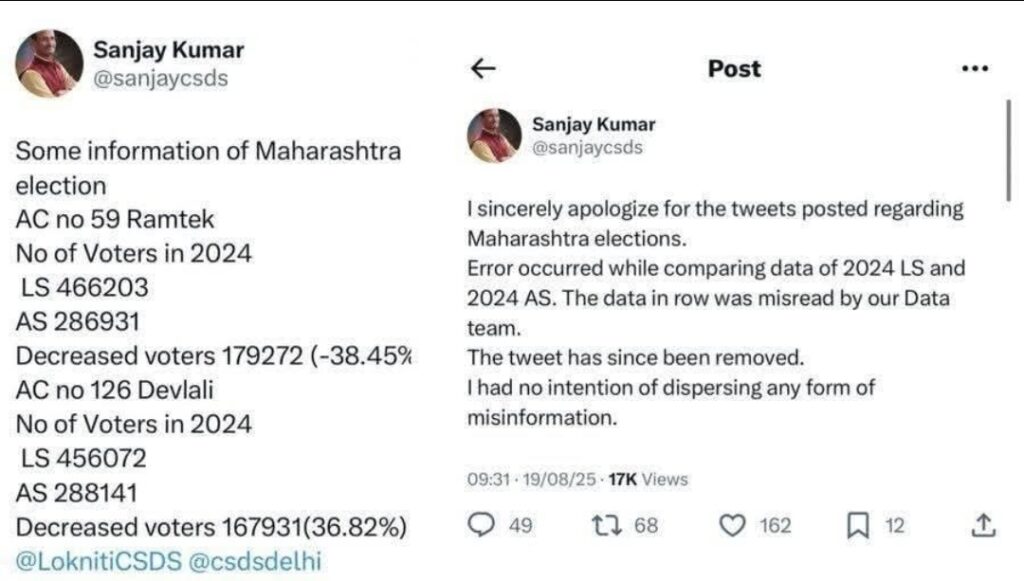Repost using the retweet arrows icon
The image size is (1024, 581).
607,526
